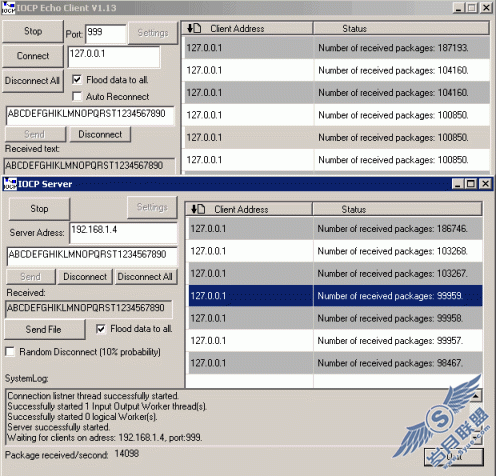Select server row with 98467 packages
This screenshot has width=496, height=476.
pos(336,363)
